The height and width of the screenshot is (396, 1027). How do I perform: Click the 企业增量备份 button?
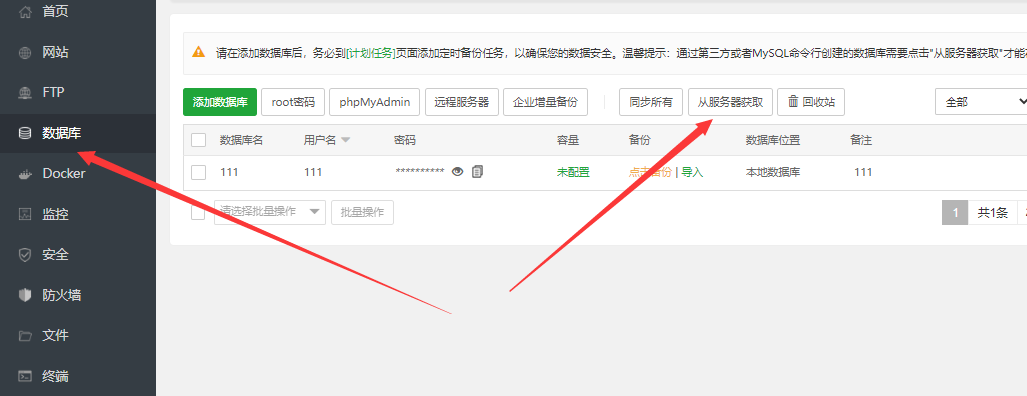click(545, 102)
